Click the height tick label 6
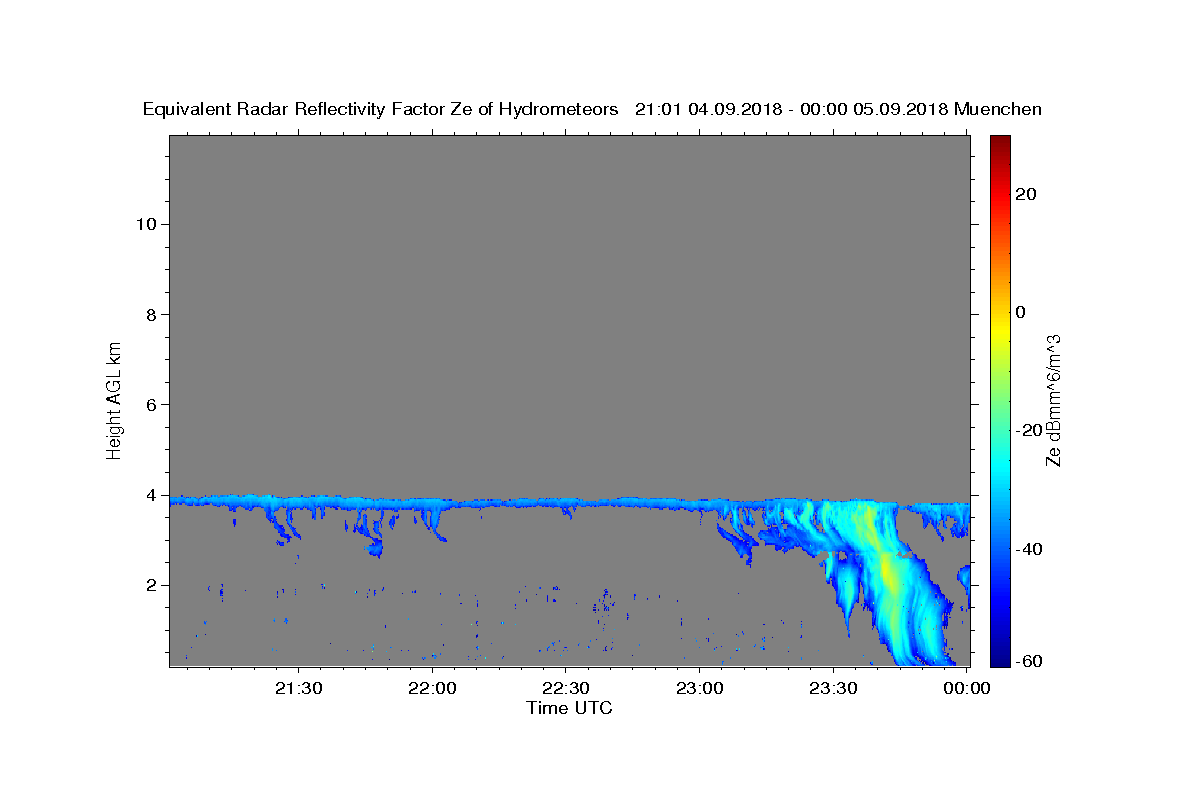This screenshot has width=1200, height=800. (149, 404)
